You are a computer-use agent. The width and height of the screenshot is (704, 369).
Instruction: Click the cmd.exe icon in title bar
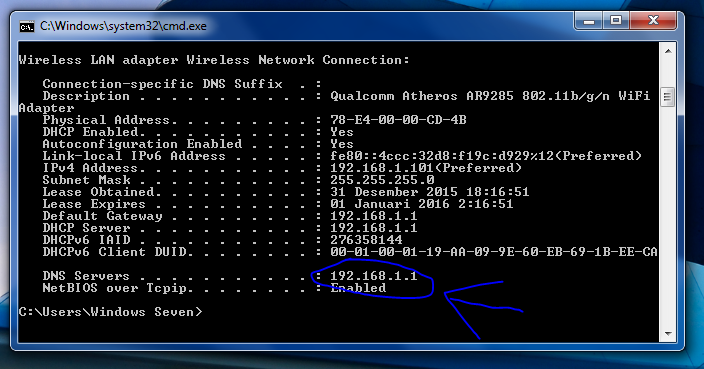26,27
